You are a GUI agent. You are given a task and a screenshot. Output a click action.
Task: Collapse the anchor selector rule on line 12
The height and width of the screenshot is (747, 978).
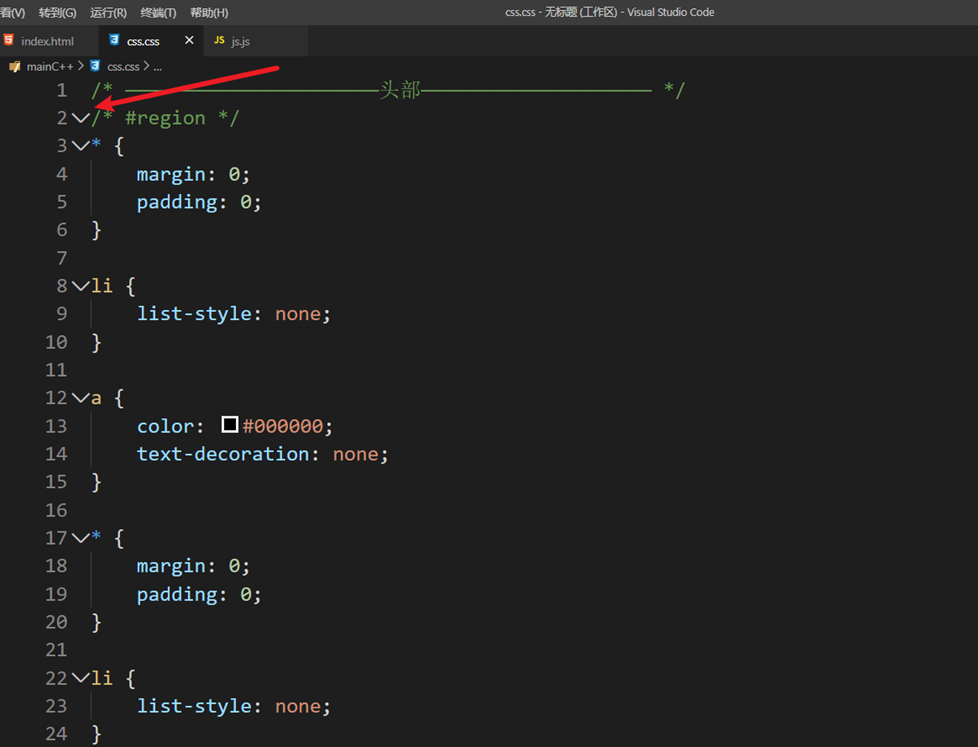click(x=80, y=397)
